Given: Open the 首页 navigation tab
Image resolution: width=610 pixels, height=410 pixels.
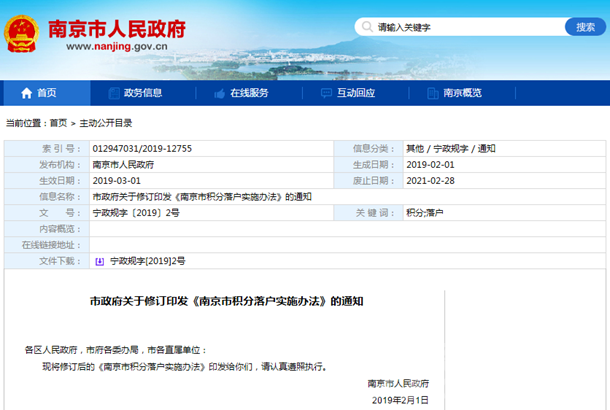Looking at the screenshot, I should 45,93.
